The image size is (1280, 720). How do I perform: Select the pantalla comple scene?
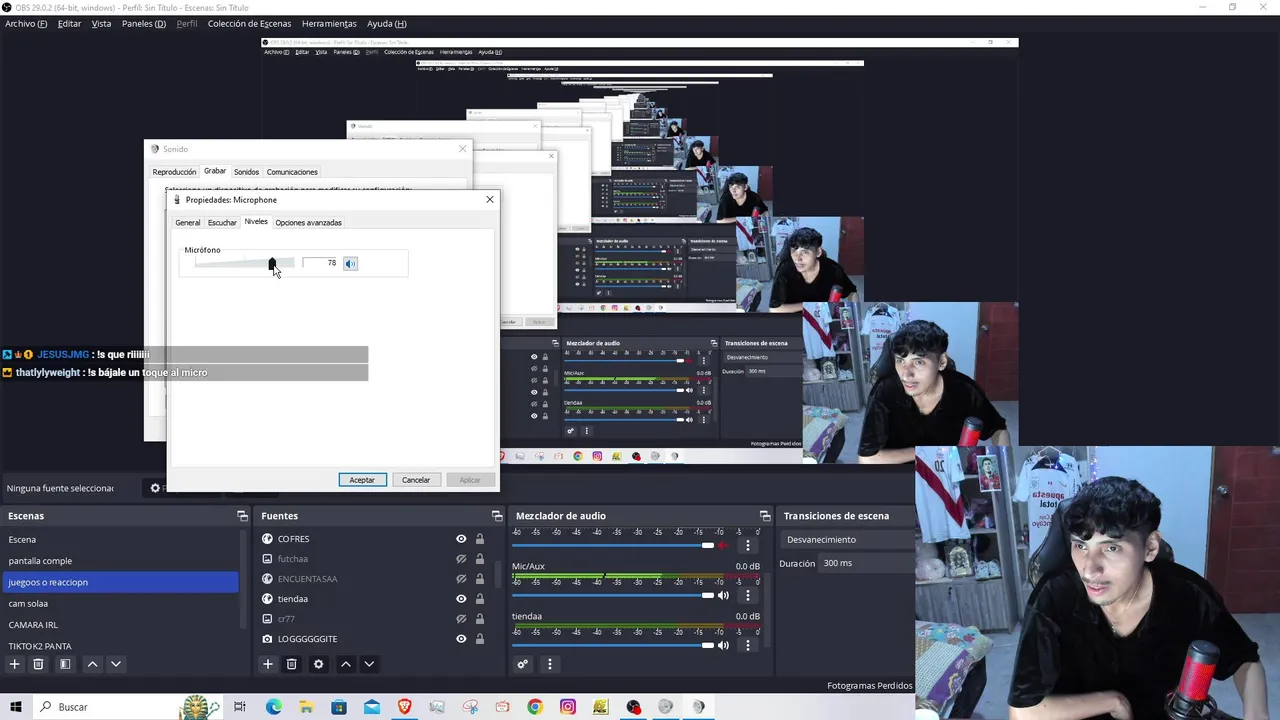120,561
